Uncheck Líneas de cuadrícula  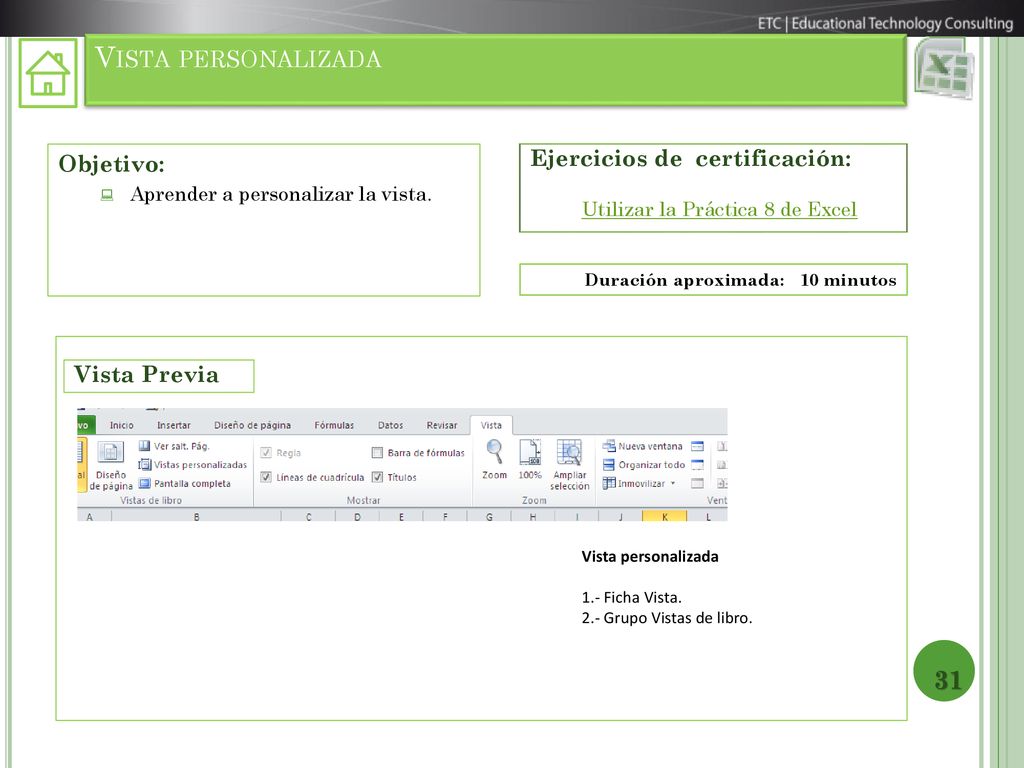266,477
